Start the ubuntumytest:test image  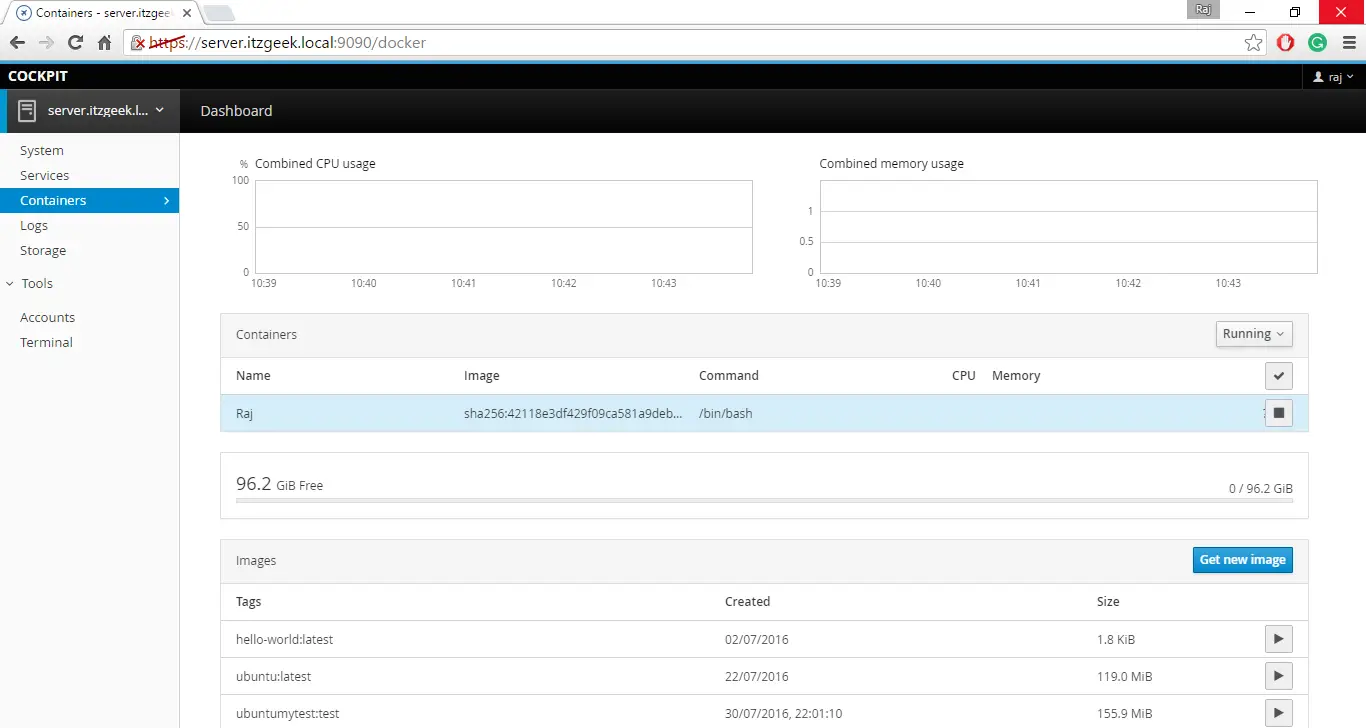tap(1278, 713)
